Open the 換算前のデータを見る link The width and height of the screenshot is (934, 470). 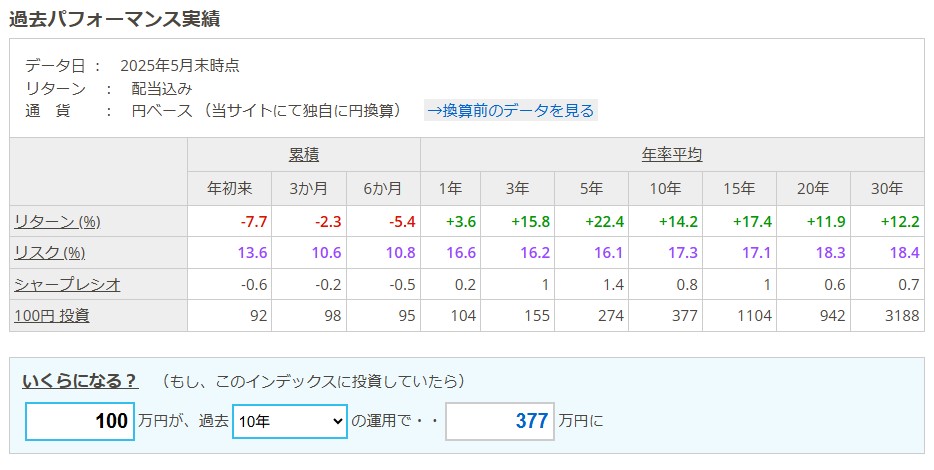pos(510,110)
